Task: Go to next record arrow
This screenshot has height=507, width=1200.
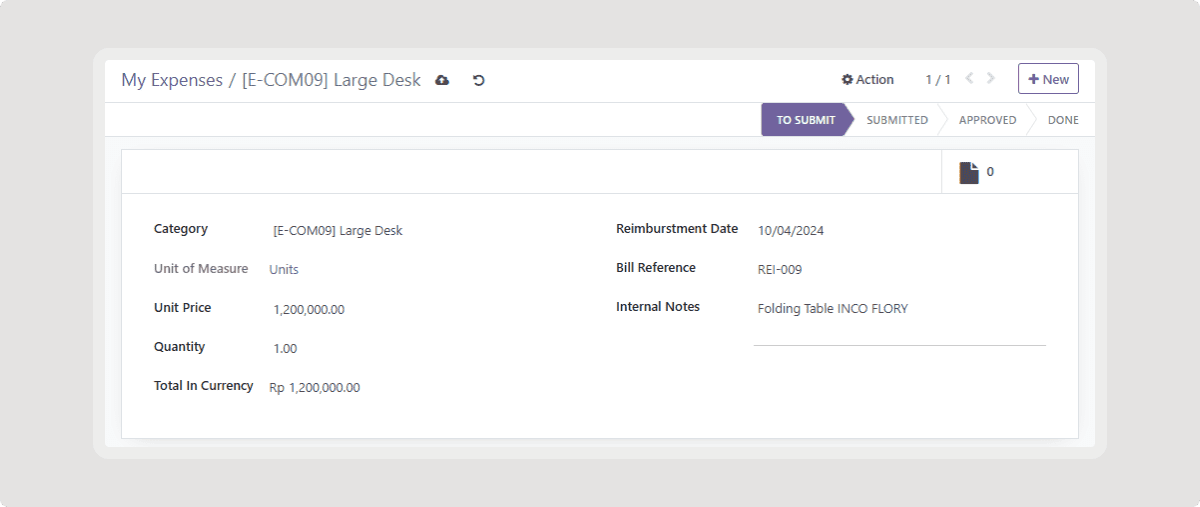Action: pyautogui.click(x=991, y=79)
